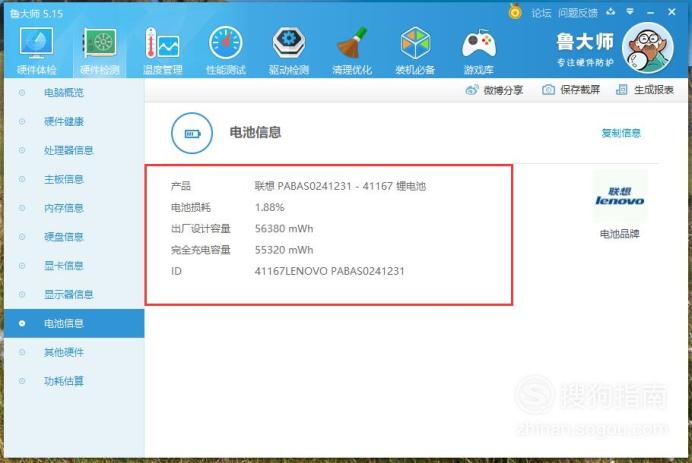
Task: Select 硬盘信息 in sidebar
Action: click(x=74, y=237)
